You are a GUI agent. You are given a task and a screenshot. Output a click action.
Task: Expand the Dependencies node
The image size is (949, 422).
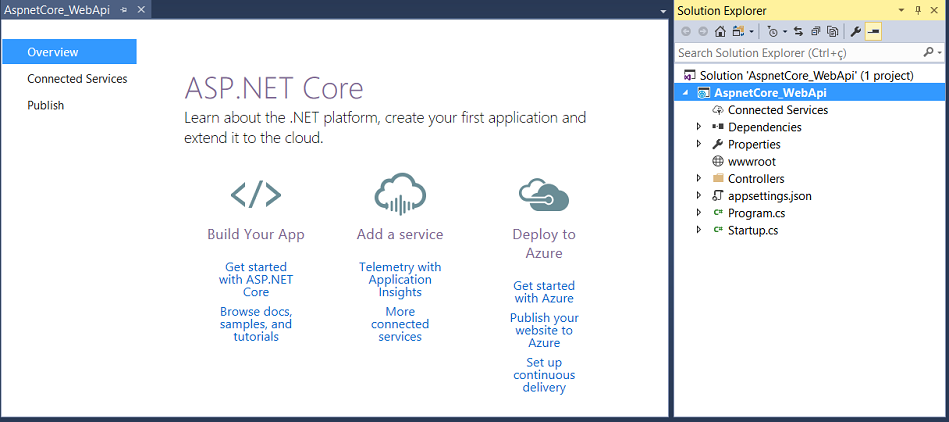[x=700, y=127]
